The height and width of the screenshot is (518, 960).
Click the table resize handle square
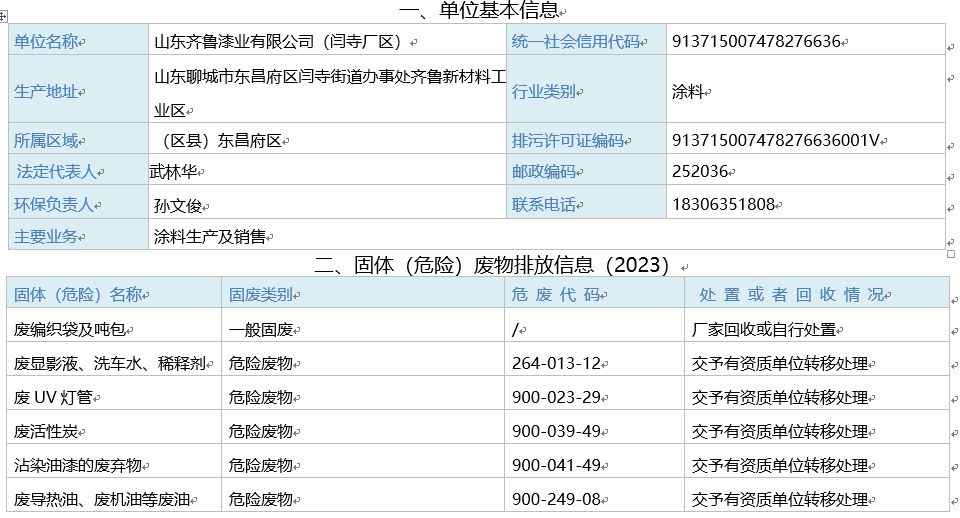[x=951, y=253]
